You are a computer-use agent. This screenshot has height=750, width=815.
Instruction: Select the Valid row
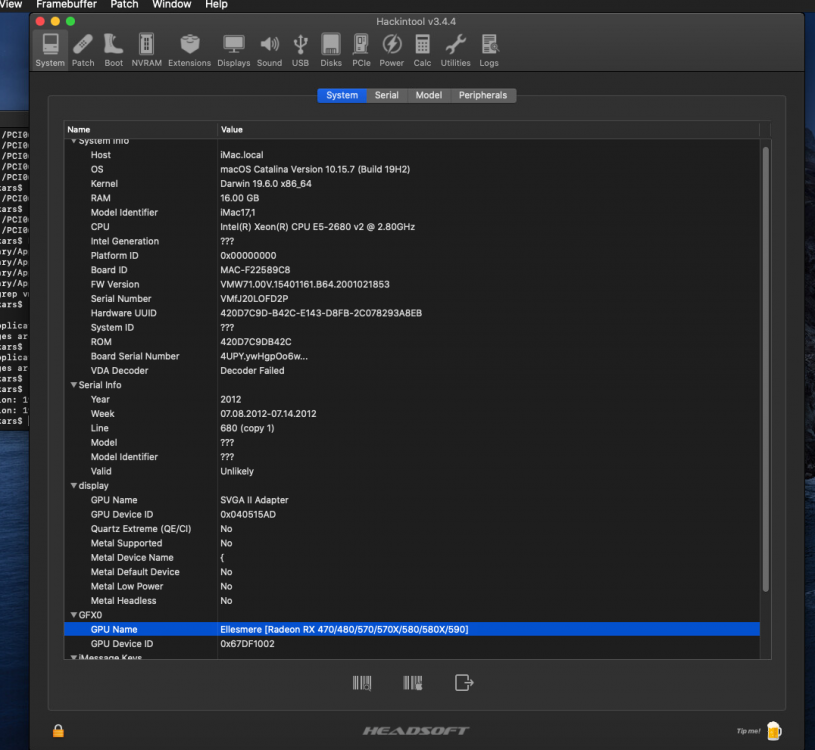412,471
